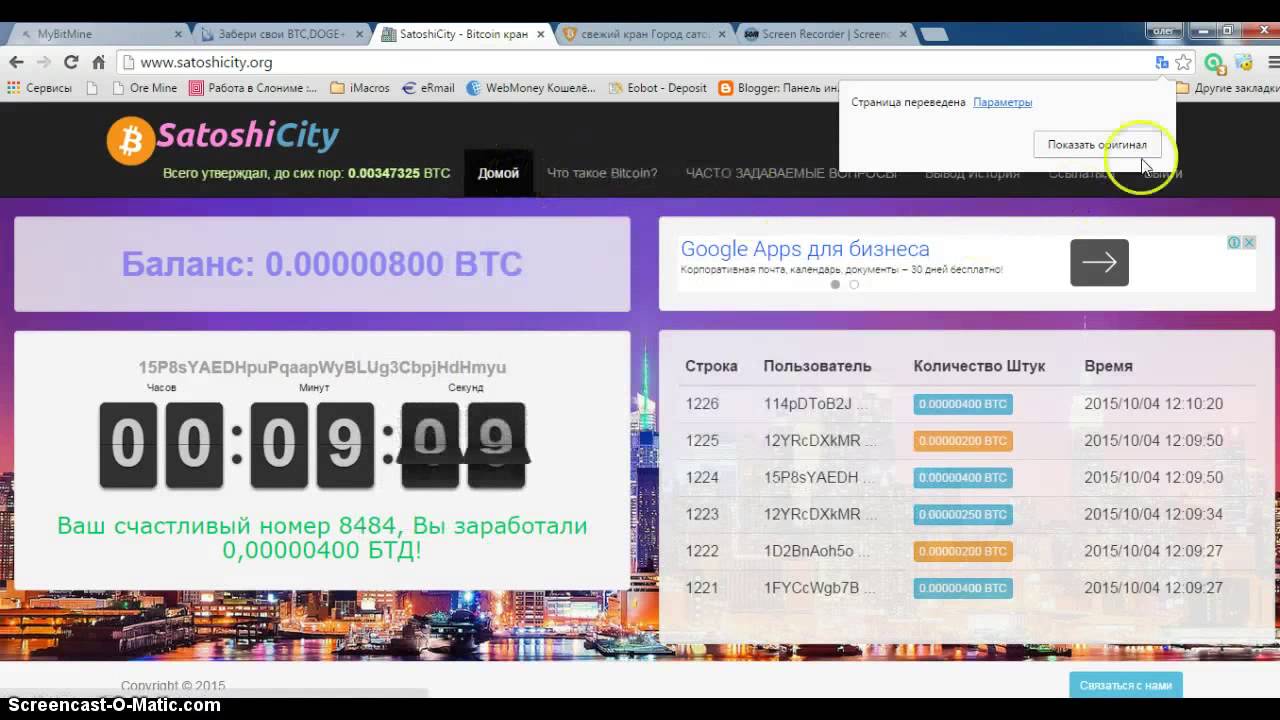Select the first ad carousel dot

835,285
